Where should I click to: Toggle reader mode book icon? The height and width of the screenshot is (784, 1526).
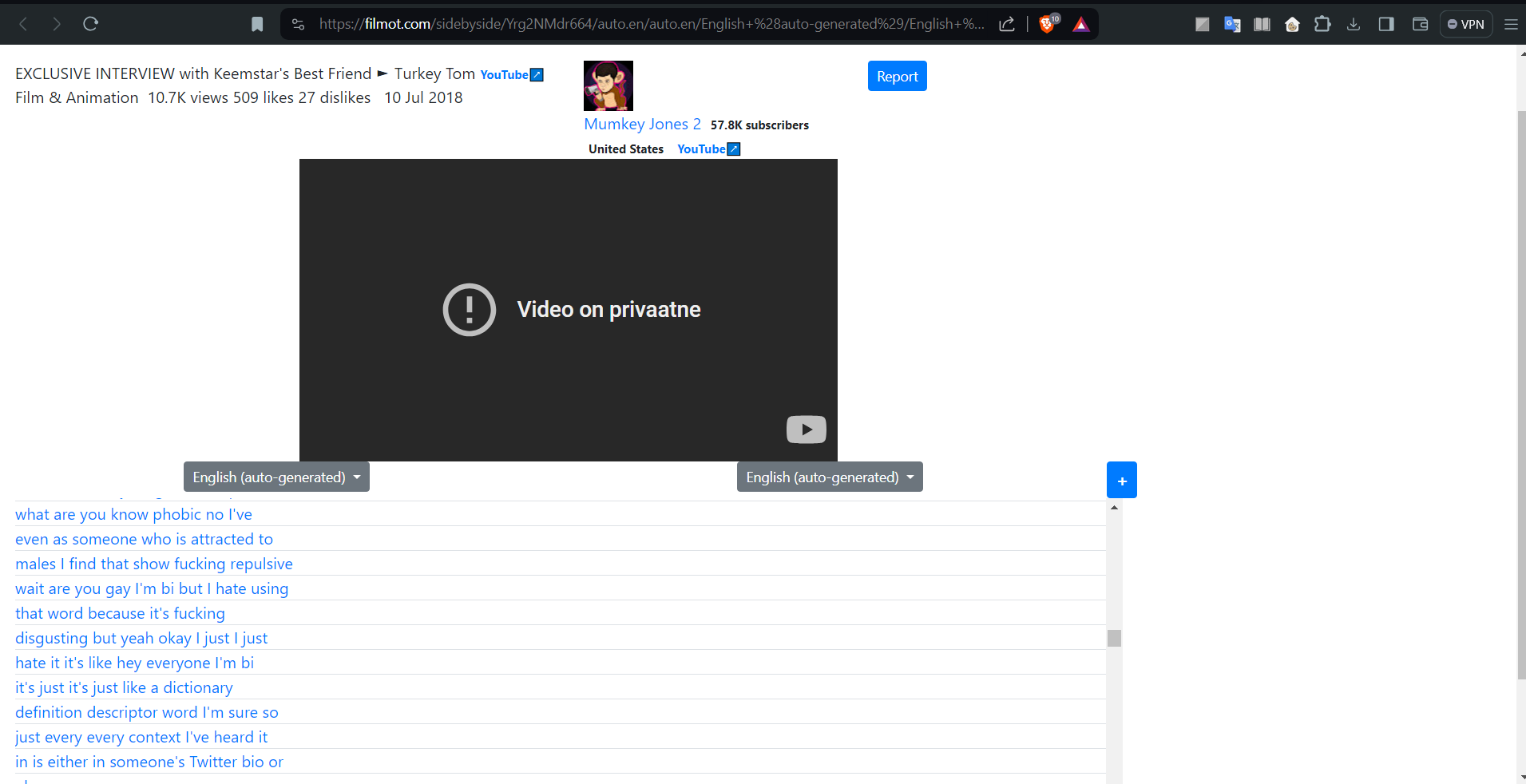click(x=1262, y=24)
